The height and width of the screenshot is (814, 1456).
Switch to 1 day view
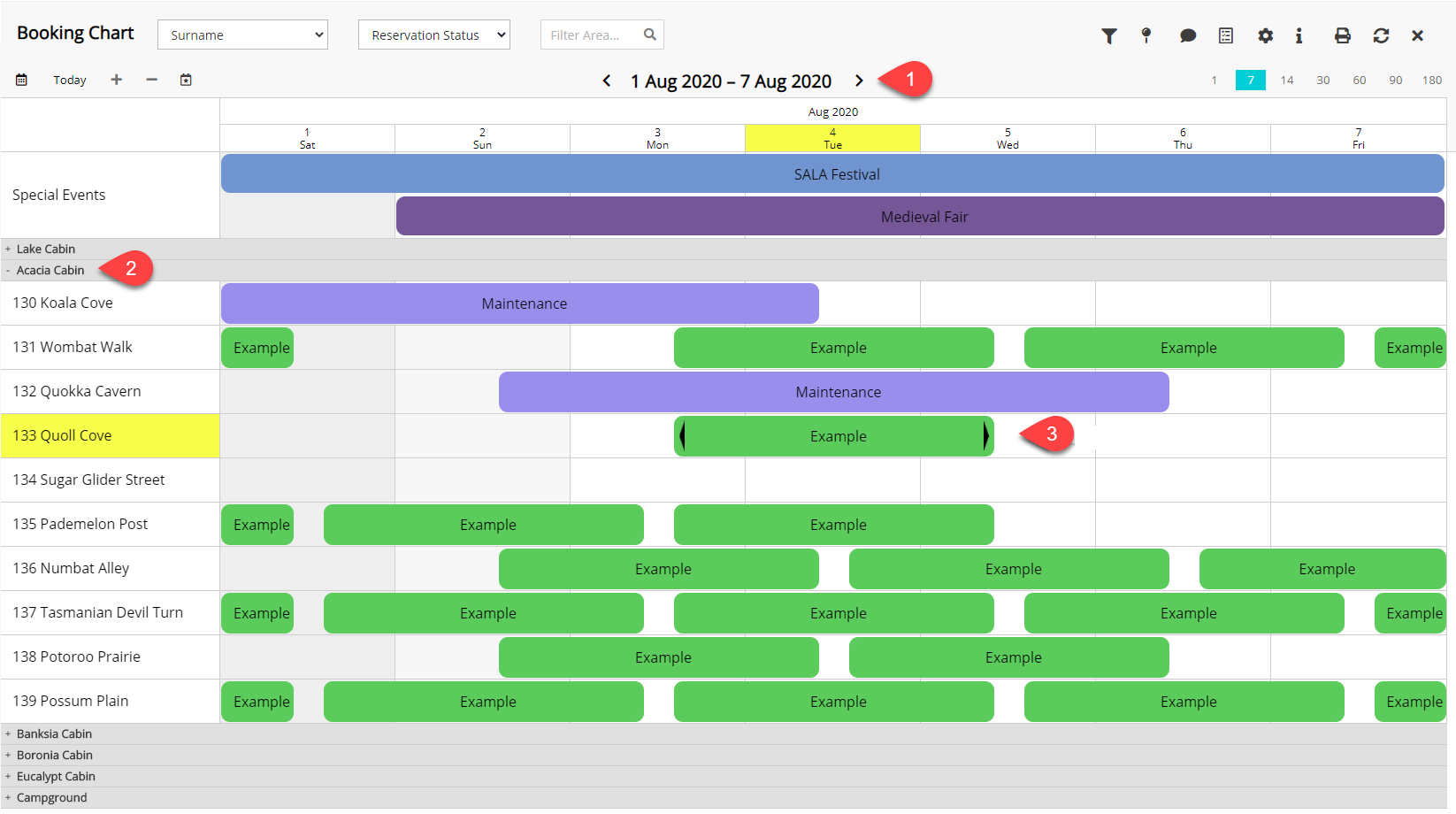point(1214,80)
